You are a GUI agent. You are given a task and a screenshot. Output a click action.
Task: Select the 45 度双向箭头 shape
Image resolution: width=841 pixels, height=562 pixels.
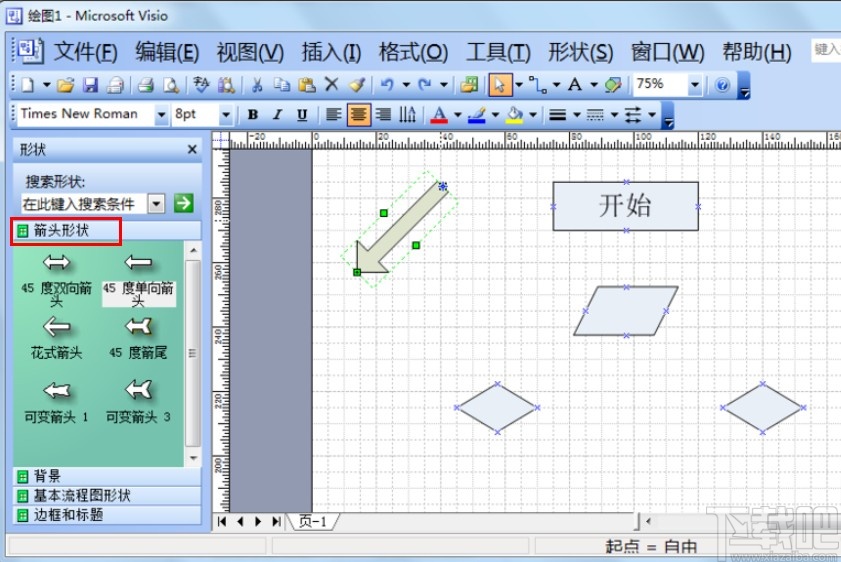[57, 280]
